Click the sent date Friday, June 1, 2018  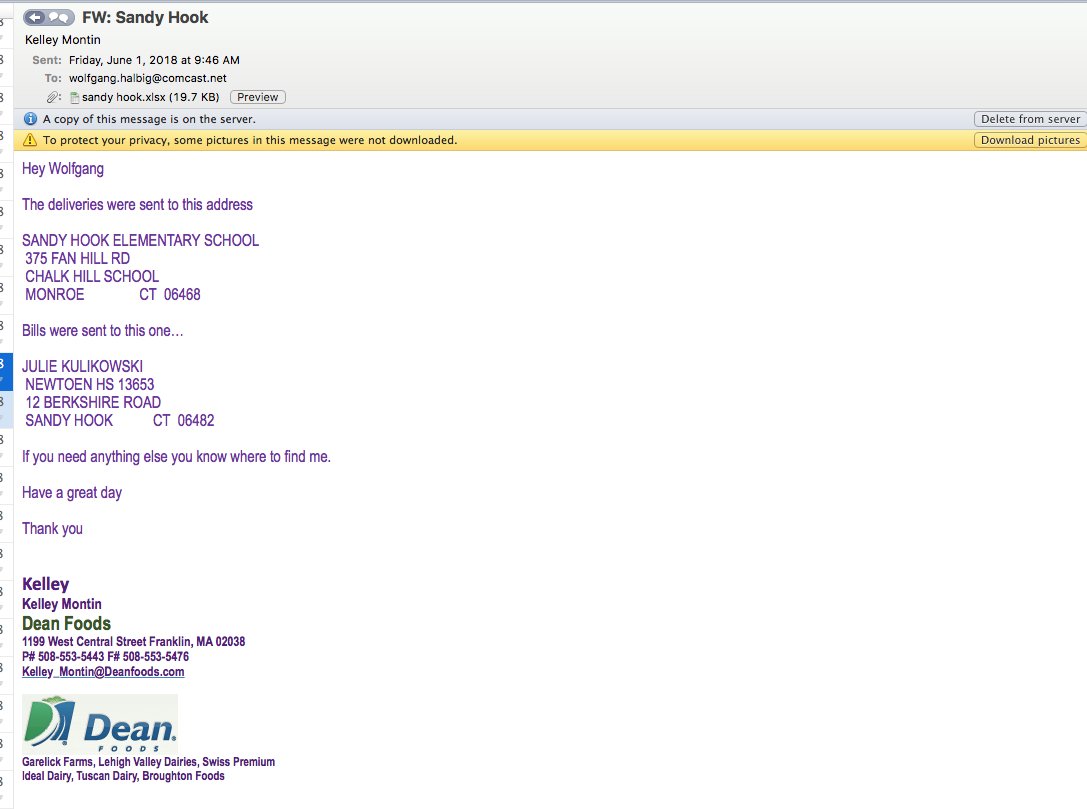tap(154, 60)
